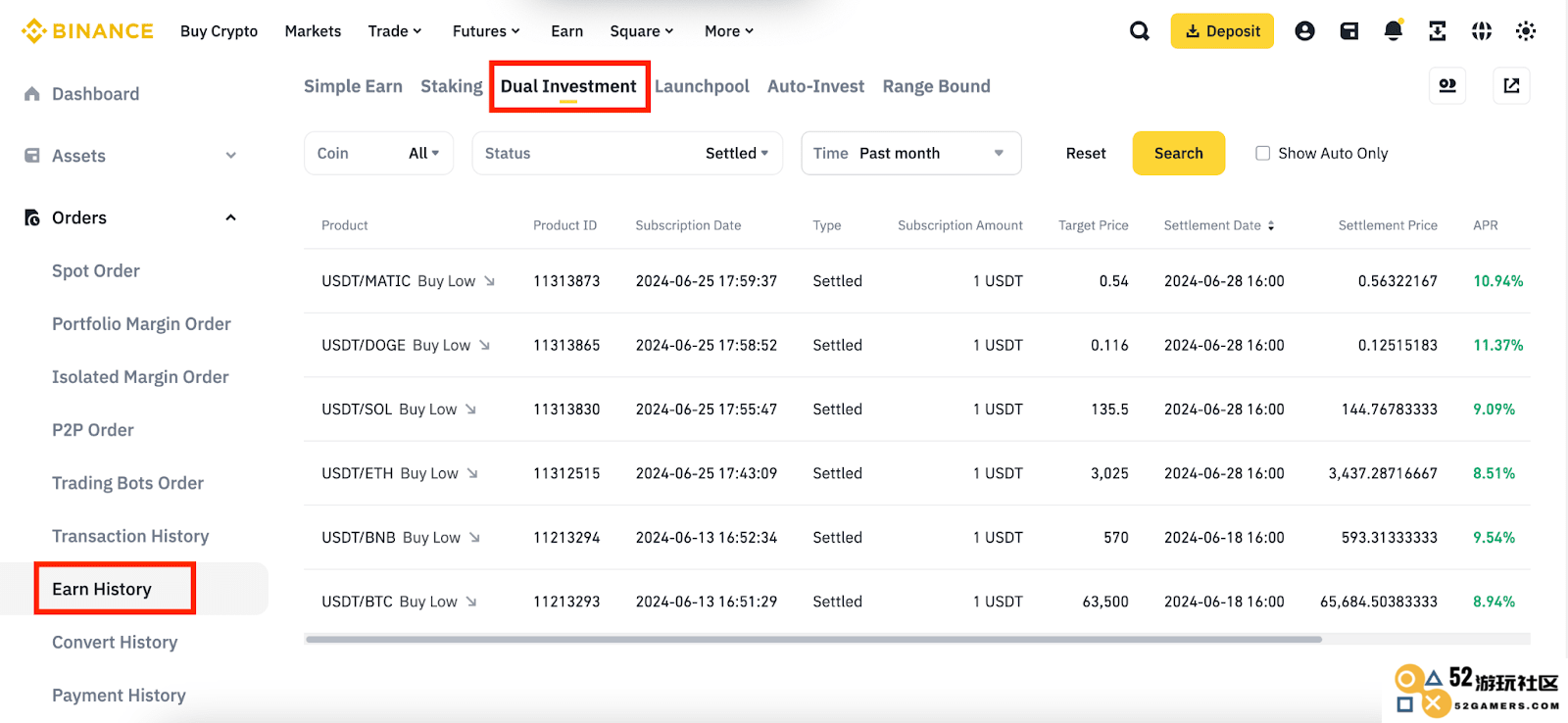Open the language globe icon
The width and height of the screenshot is (1568, 723).
[1482, 31]
